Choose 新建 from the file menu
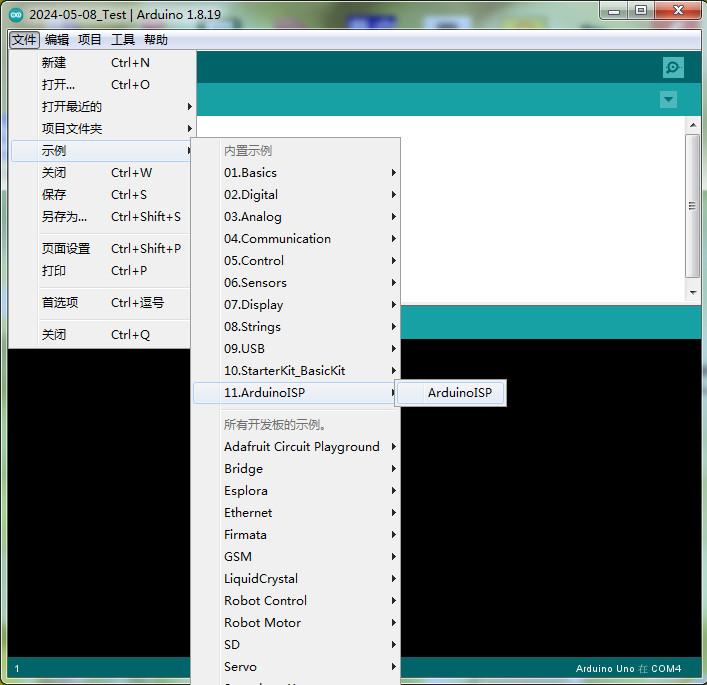The width and height of the screenshot is (707, 685). tap(103, 63)
